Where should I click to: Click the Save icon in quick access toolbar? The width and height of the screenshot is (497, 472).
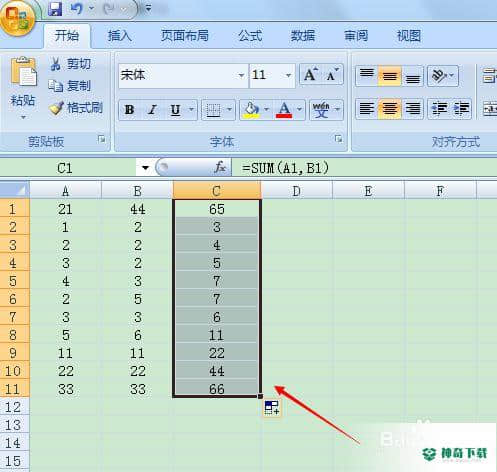[55, 9]
